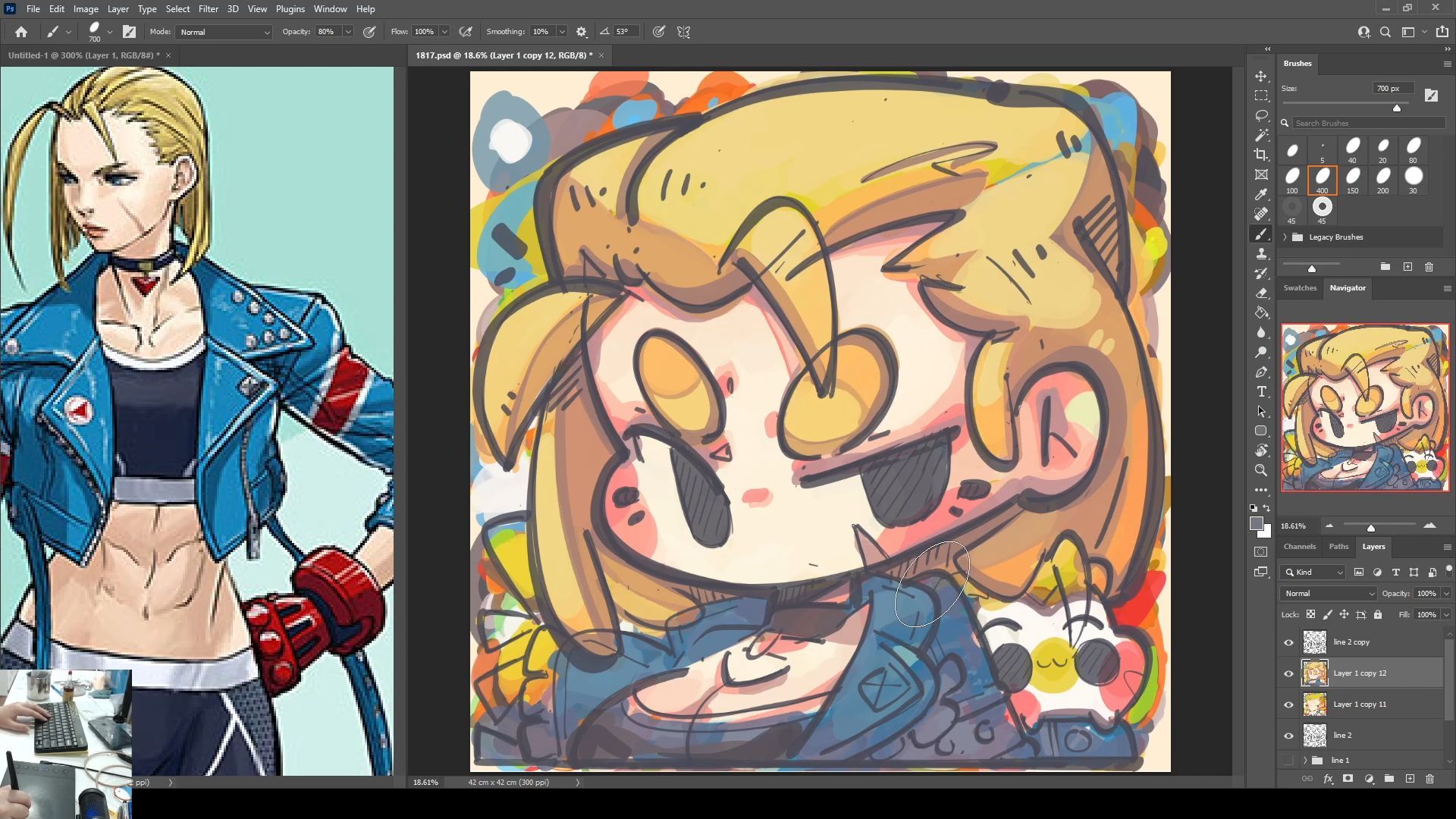Enable airbrush-style build-up icon
This screenshot has height=819, width=1456.
point(466,32)
